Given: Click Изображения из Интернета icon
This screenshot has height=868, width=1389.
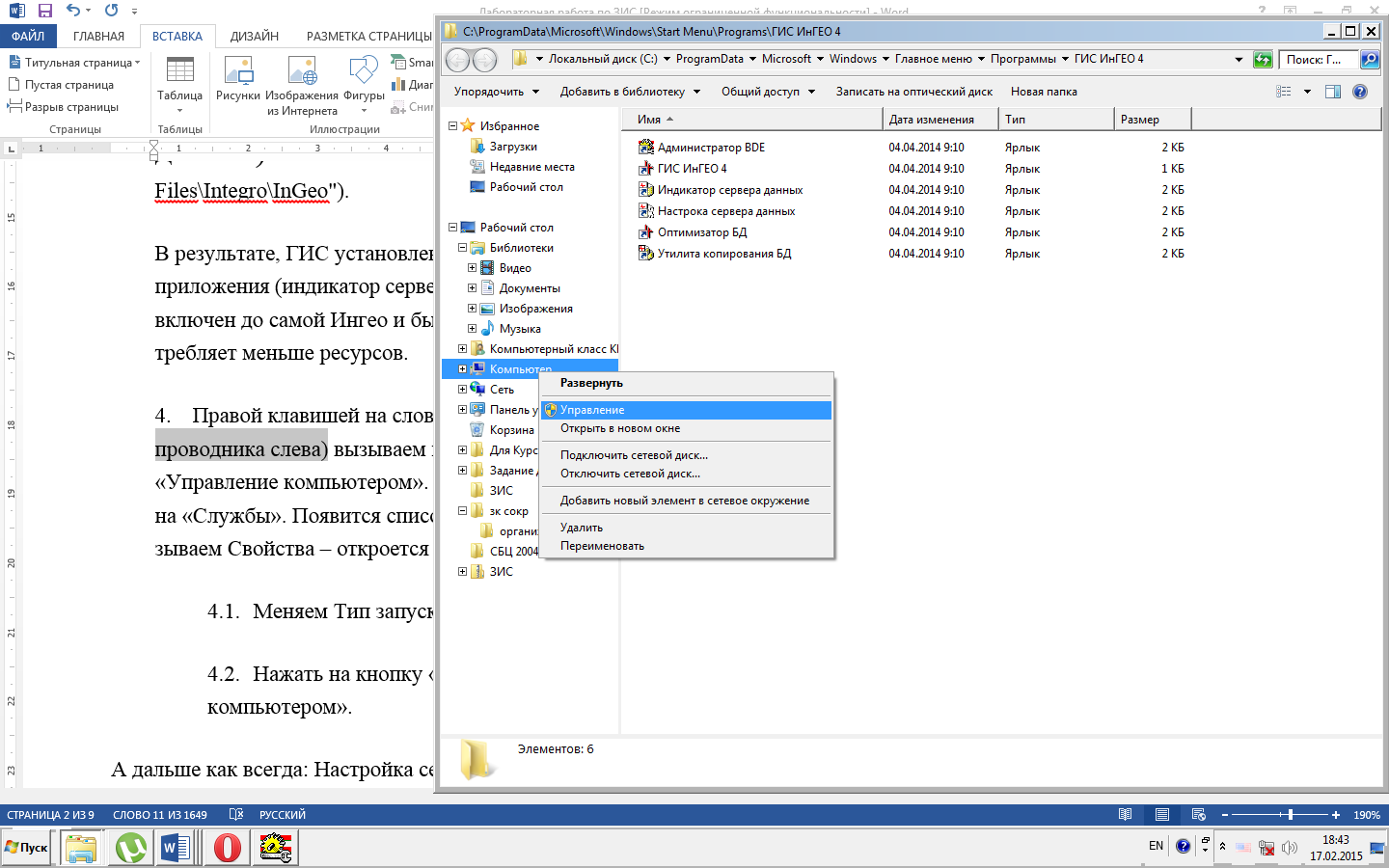Looking at the screenshot, I should tap(302, 85).
